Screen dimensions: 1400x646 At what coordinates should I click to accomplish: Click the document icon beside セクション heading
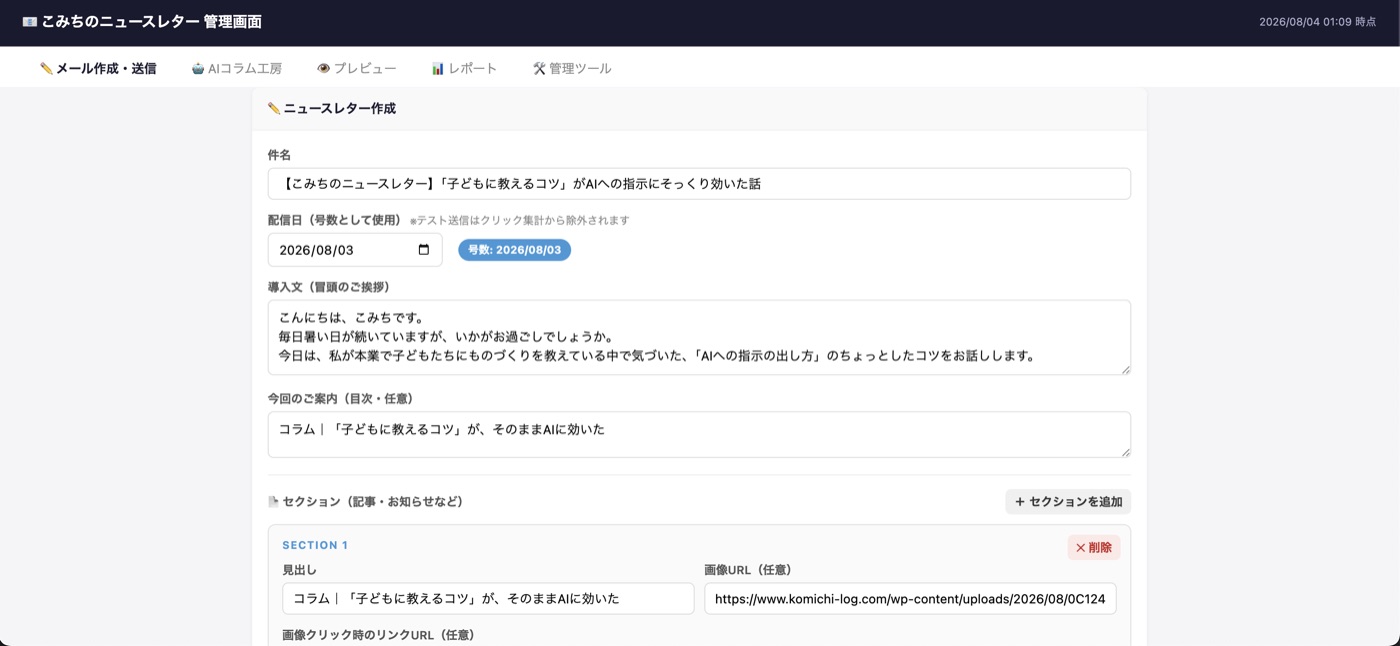[x=273, y=502]
